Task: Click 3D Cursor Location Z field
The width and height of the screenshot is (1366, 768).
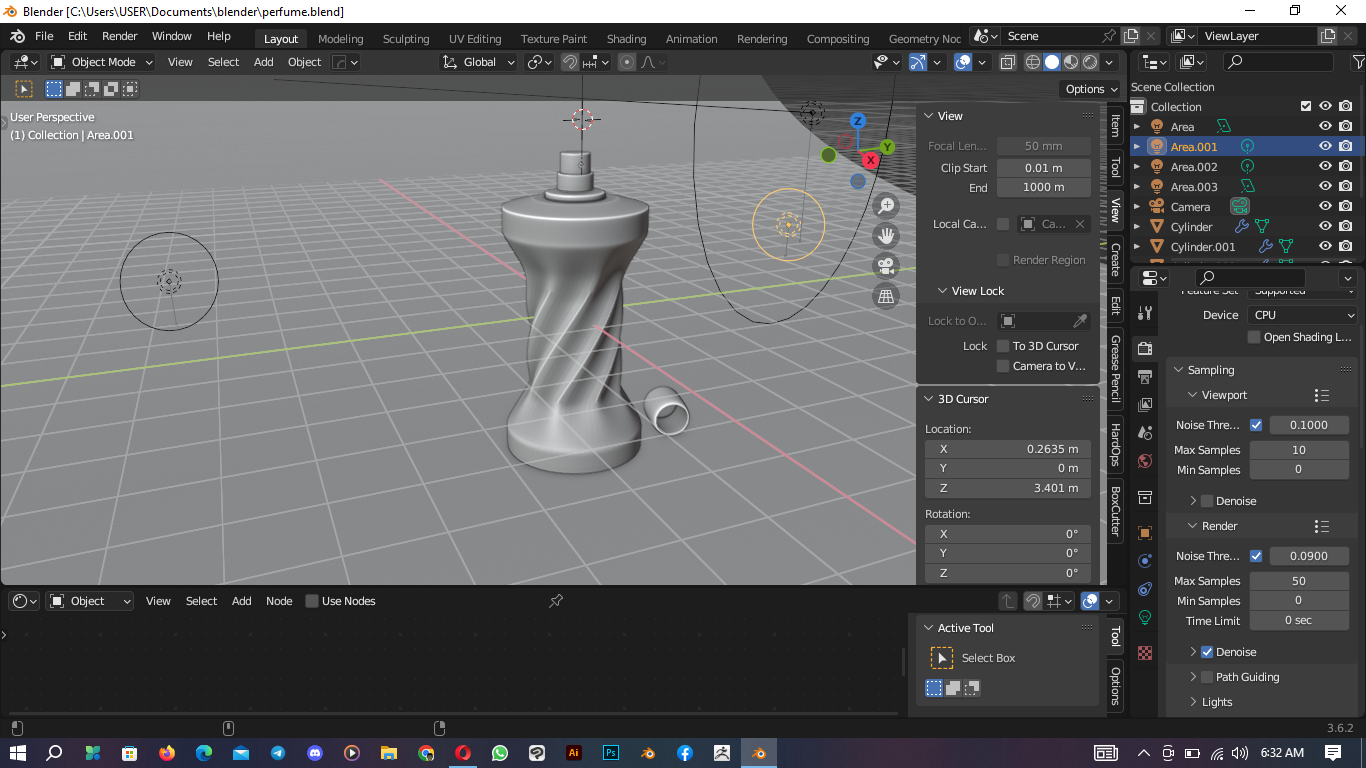Action: coord(1008,488)
